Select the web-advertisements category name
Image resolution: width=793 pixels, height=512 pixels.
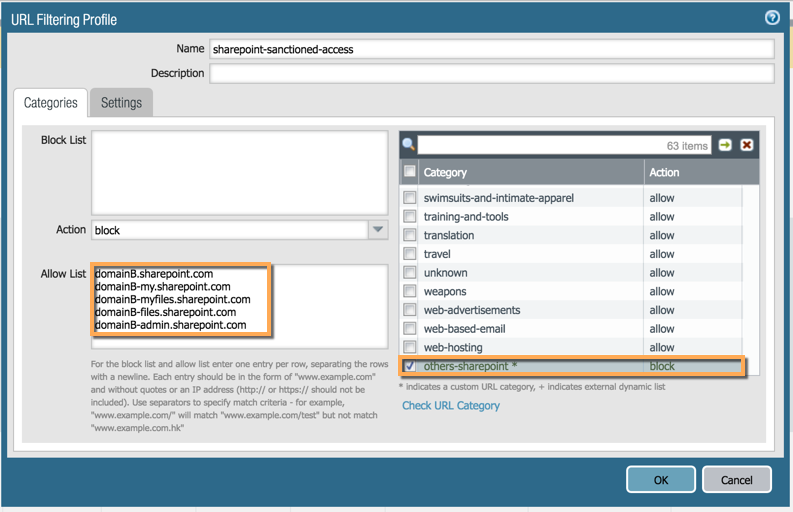[x=472, y=310]
